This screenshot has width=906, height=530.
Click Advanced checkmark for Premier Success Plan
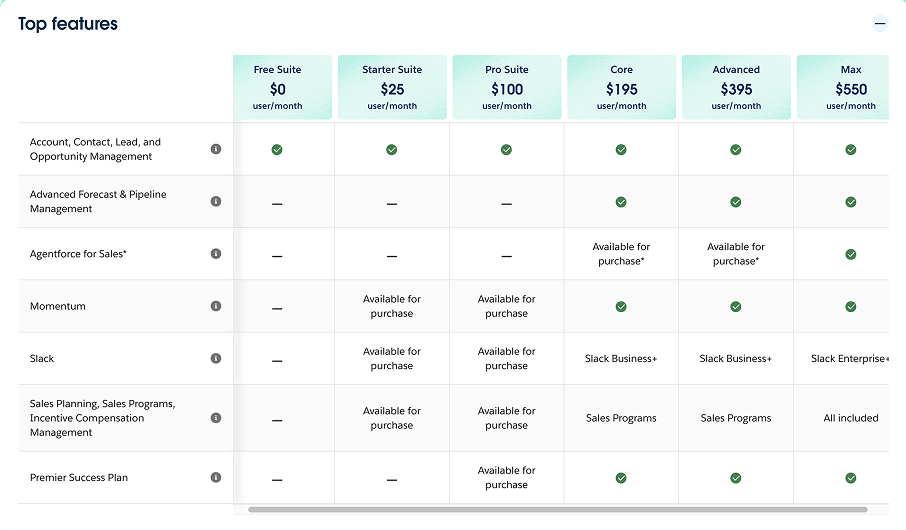(x=736, y=478)
